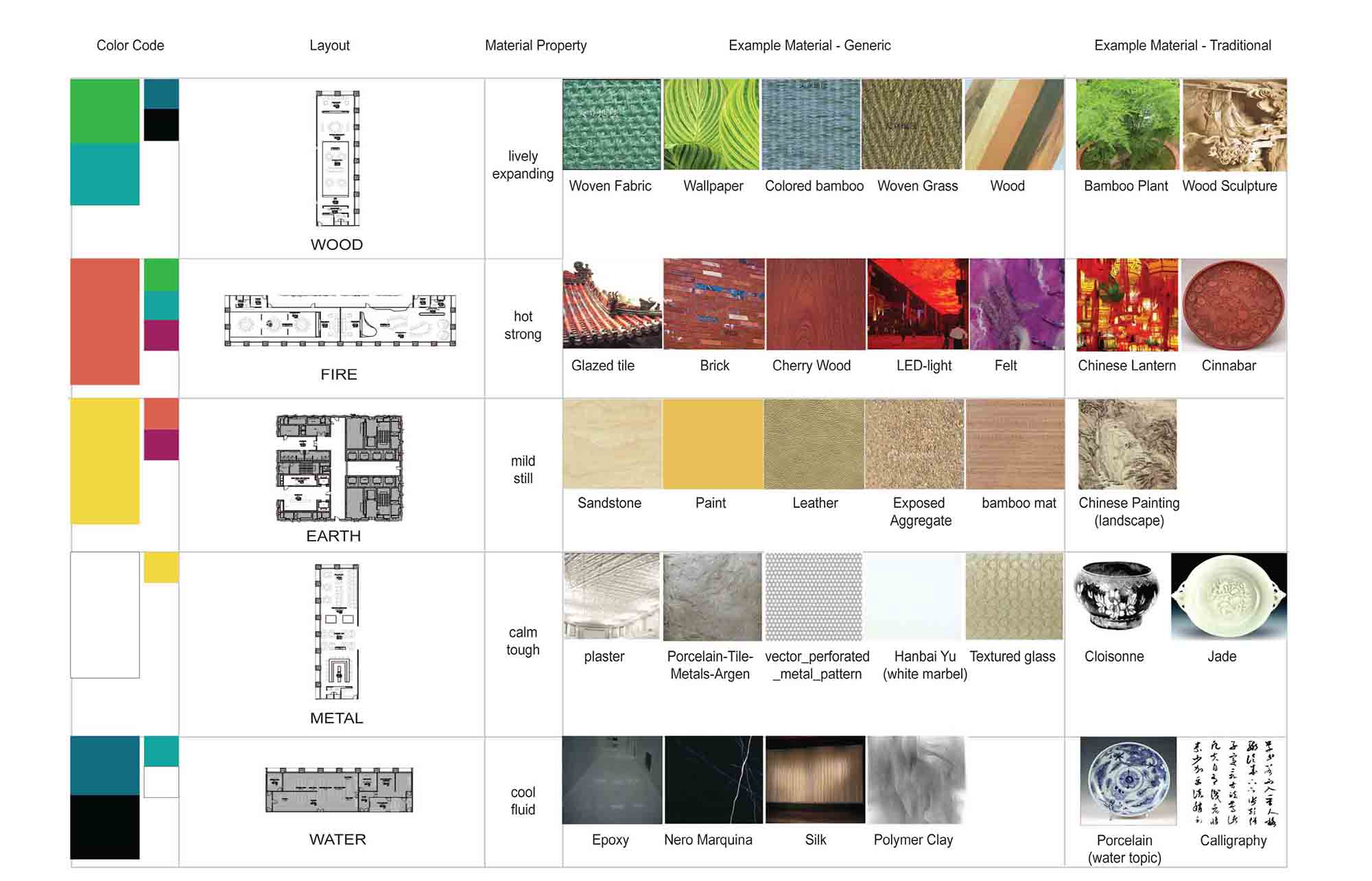Image resolution: width=1372 pixels, height=881 pixels.
Task: Open the Jade bowl thumbnail
Action: tap(1228, 596)
